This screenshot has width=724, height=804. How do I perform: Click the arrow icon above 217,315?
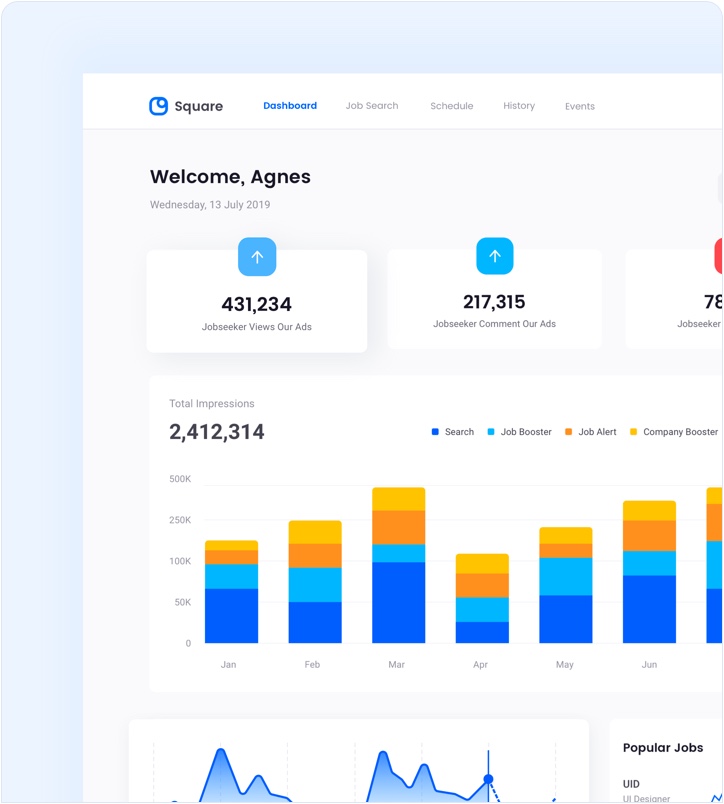coord(494,256)
